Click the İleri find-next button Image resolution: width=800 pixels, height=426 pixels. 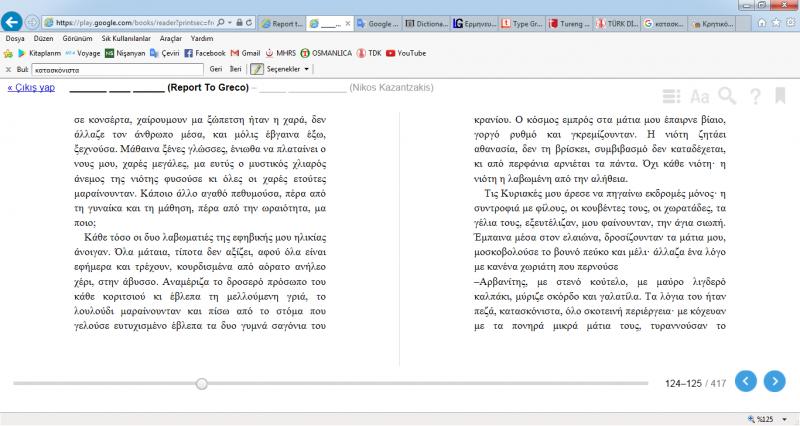[x=236, y=69]
